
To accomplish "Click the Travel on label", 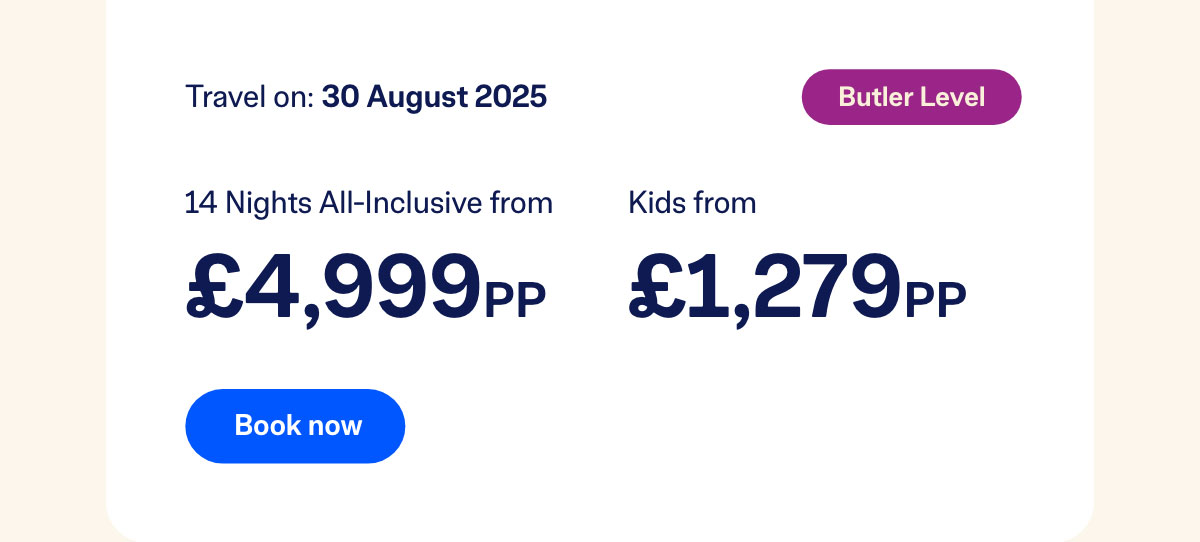I will point(250,97).
